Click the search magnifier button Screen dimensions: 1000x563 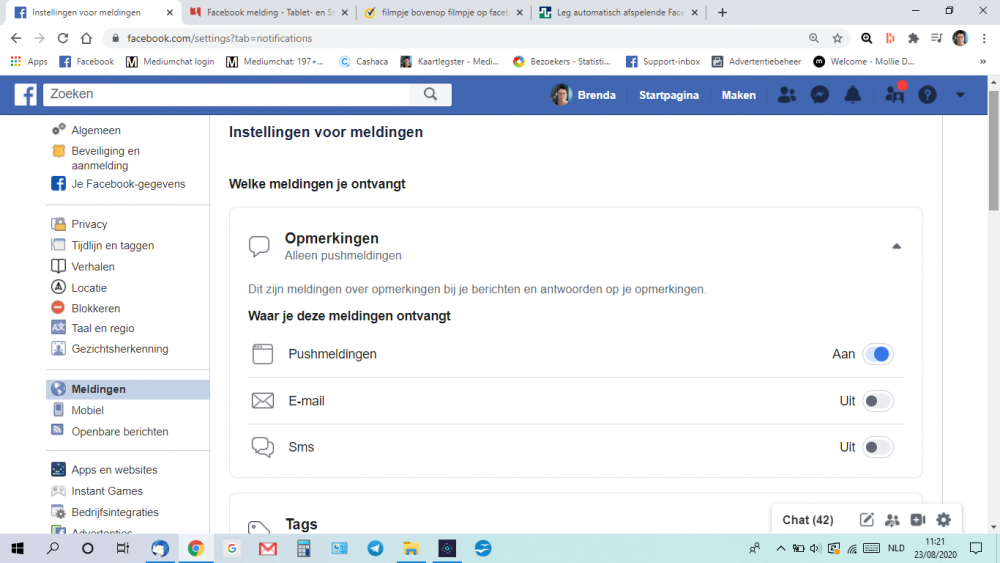point(430,94)
